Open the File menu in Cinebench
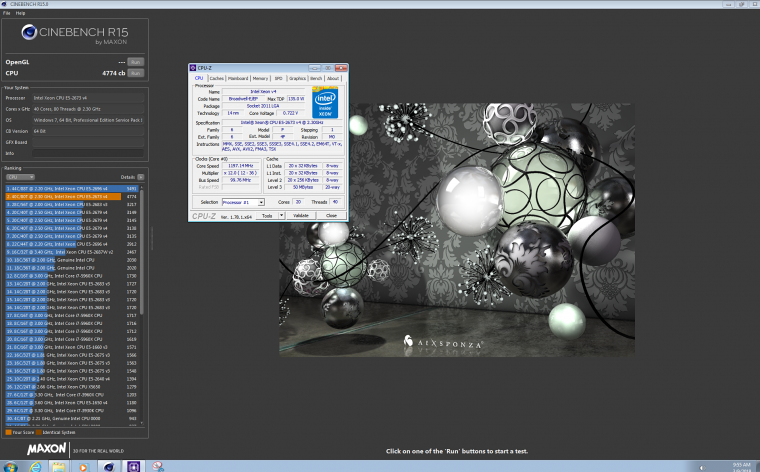 click(x=6, y=13)
